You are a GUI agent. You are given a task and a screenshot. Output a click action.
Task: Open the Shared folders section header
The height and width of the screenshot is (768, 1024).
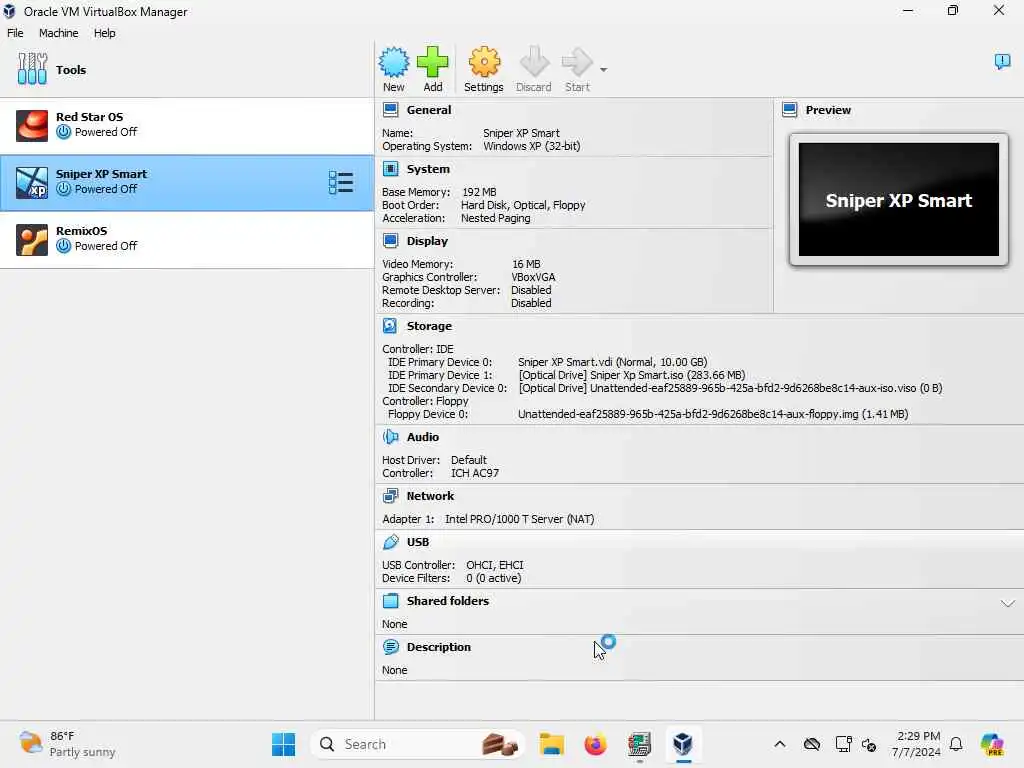pos(447,601)
